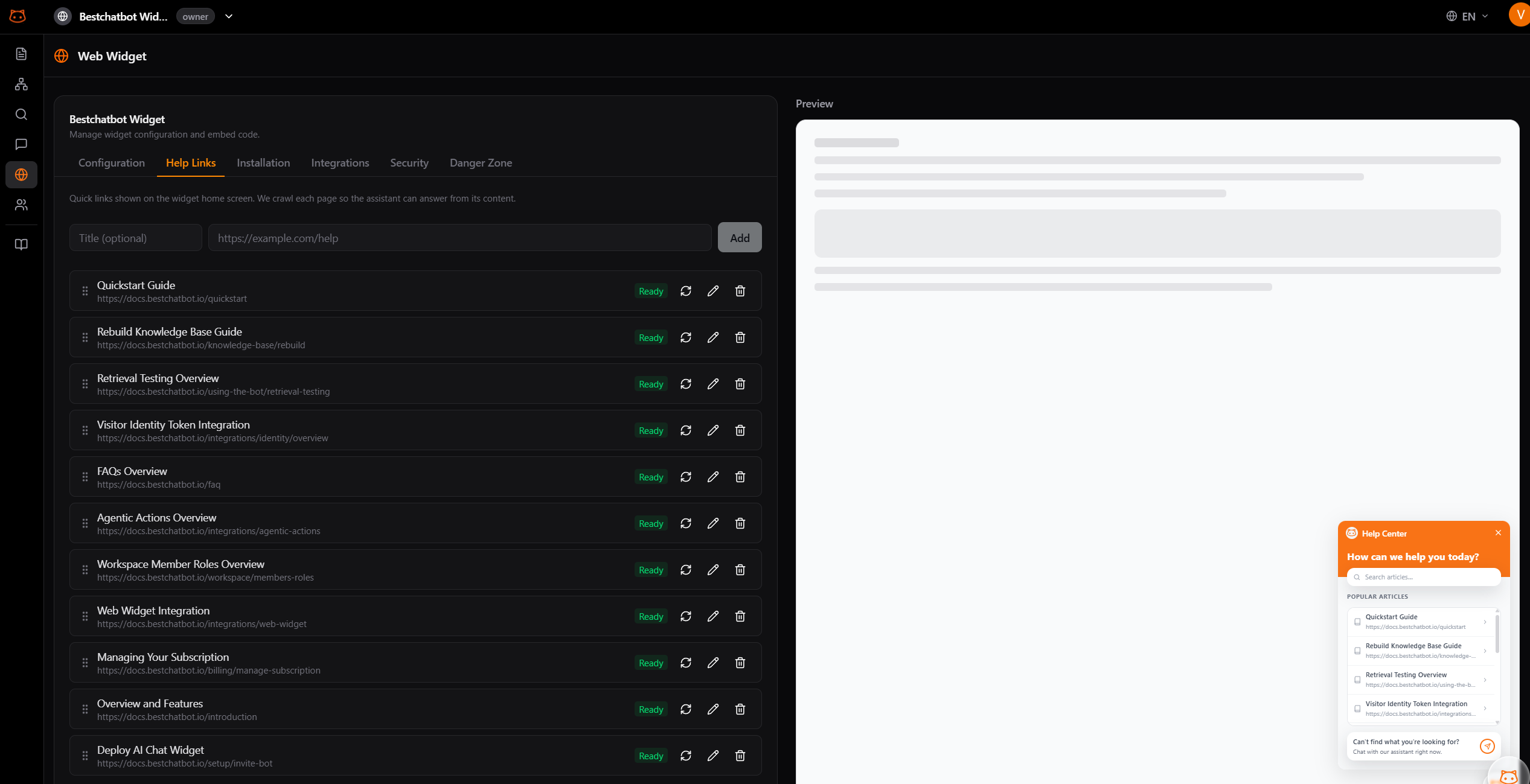Image resolution: width=1530 pixels, height=784 pixels.
Task: Click the owner role badge
Action: 195,17
